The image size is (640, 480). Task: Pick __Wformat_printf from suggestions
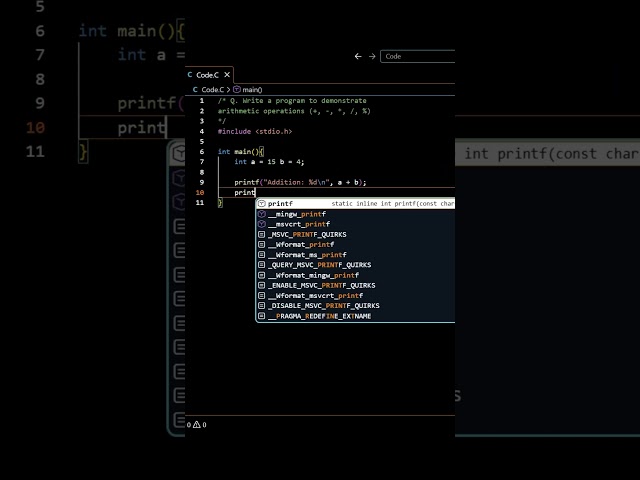(x=355, y=244)
